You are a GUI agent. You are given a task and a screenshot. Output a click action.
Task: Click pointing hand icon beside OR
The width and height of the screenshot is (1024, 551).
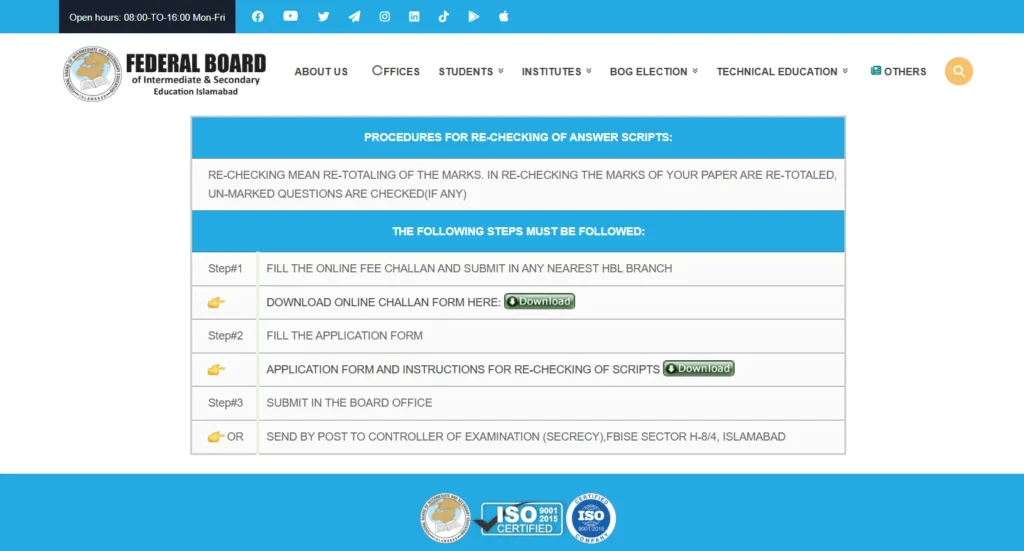(x=216, y=437)
